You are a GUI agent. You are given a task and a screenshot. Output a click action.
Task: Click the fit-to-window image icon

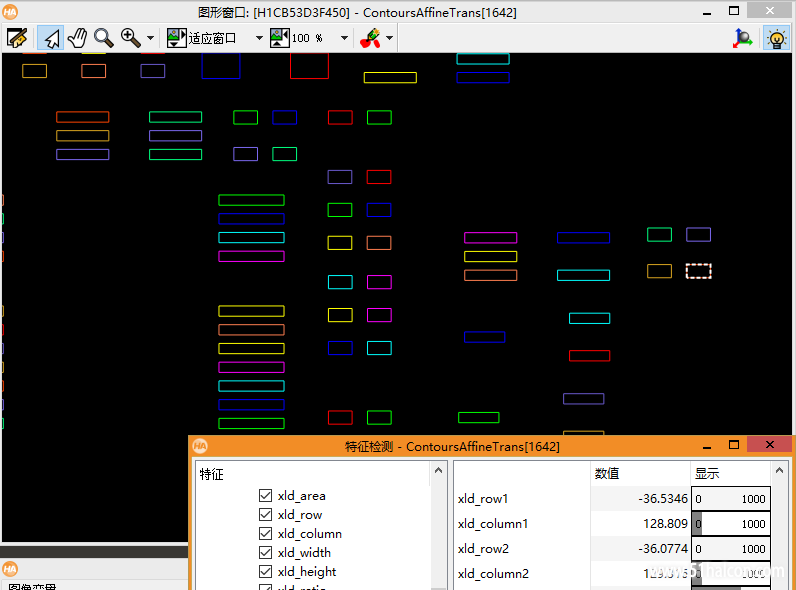pos(177,38)
